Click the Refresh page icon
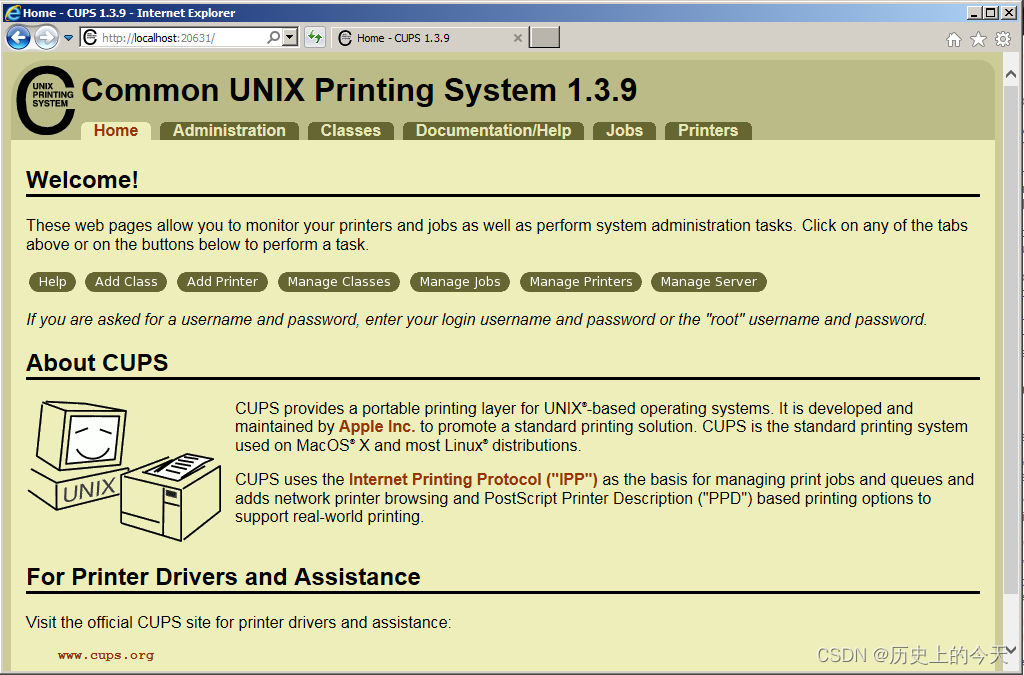 pos(315,38)
